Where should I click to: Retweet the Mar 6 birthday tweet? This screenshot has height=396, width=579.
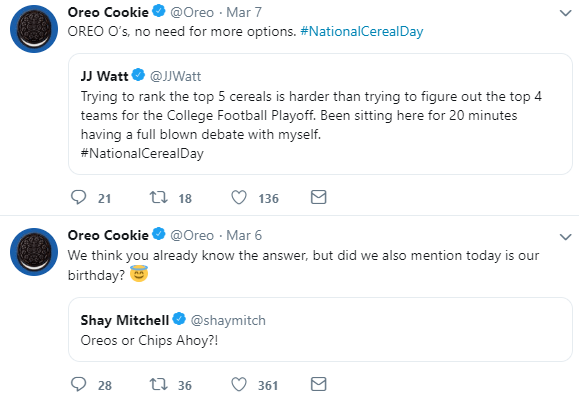click(x=158, y=384)
